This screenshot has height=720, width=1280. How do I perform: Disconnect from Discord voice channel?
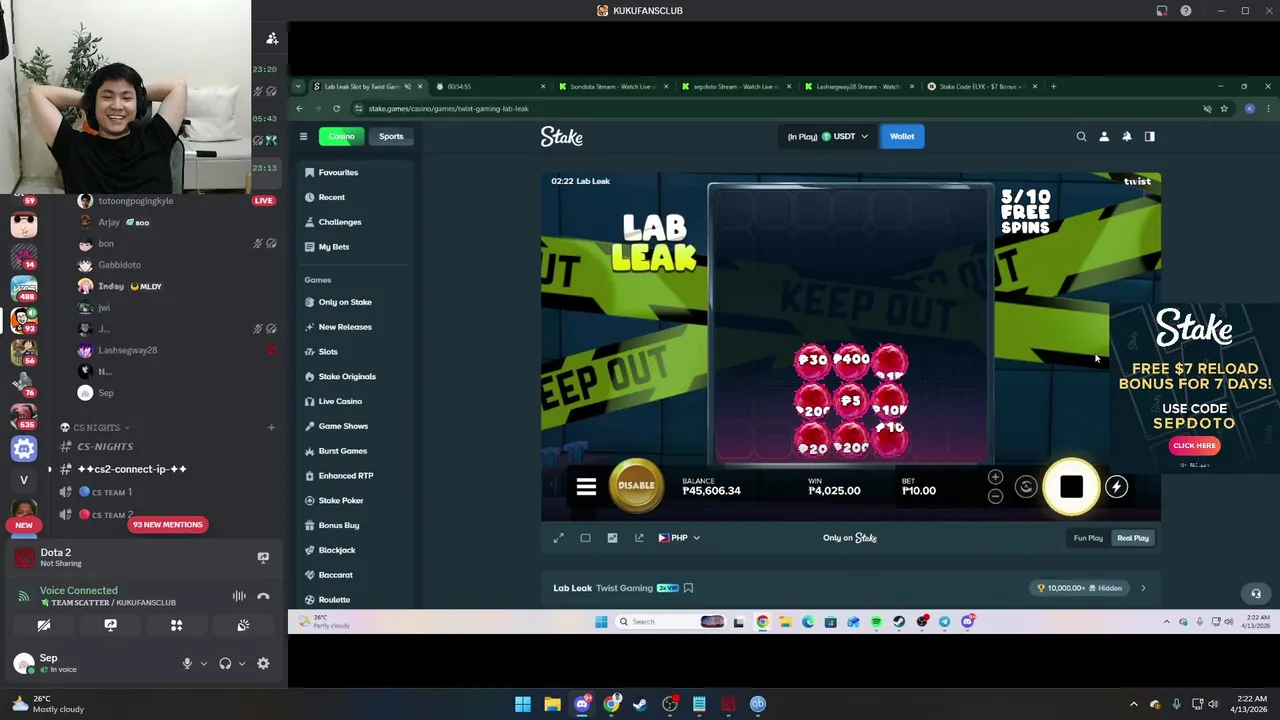click(x=263, y=596)
